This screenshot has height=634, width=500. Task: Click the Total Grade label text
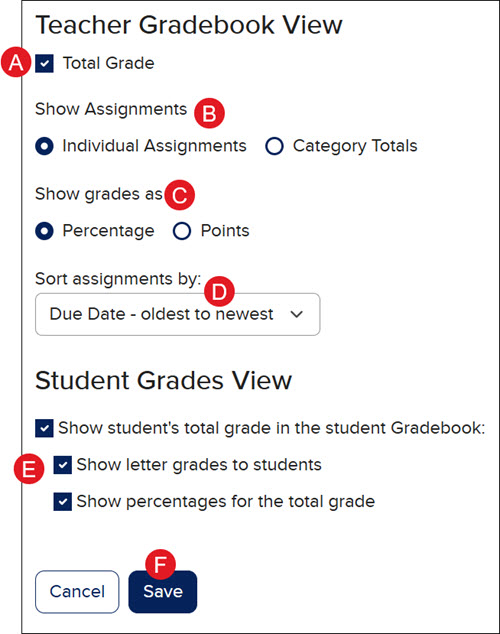pos(109,63)
